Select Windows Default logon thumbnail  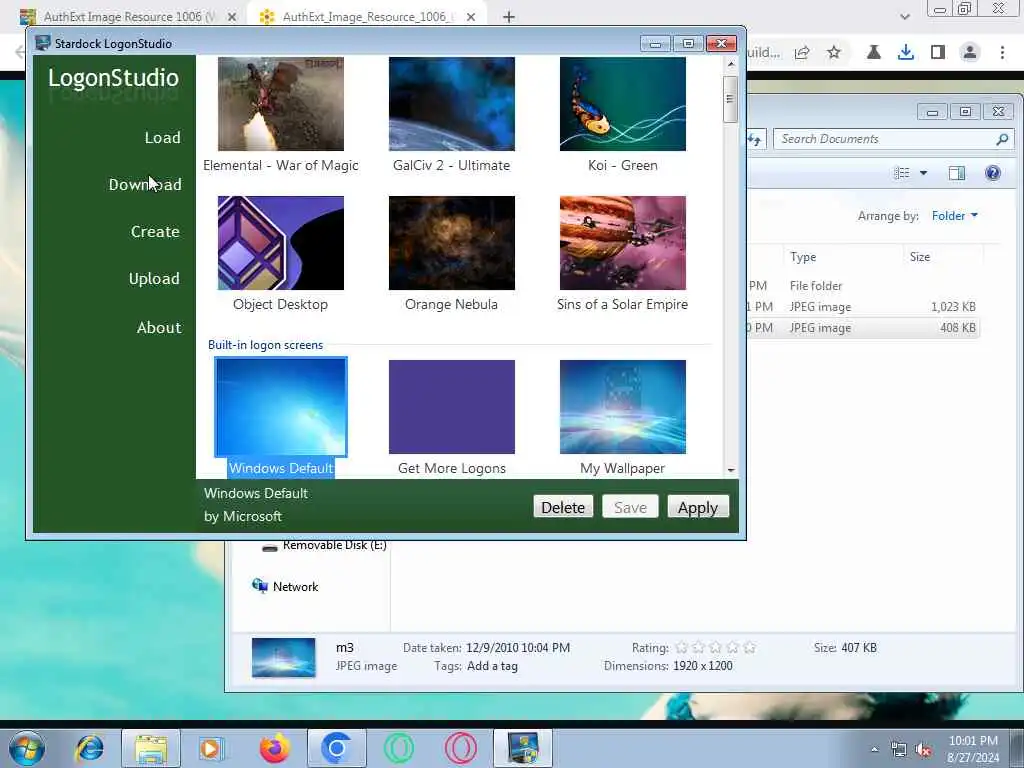click(281, 407)
